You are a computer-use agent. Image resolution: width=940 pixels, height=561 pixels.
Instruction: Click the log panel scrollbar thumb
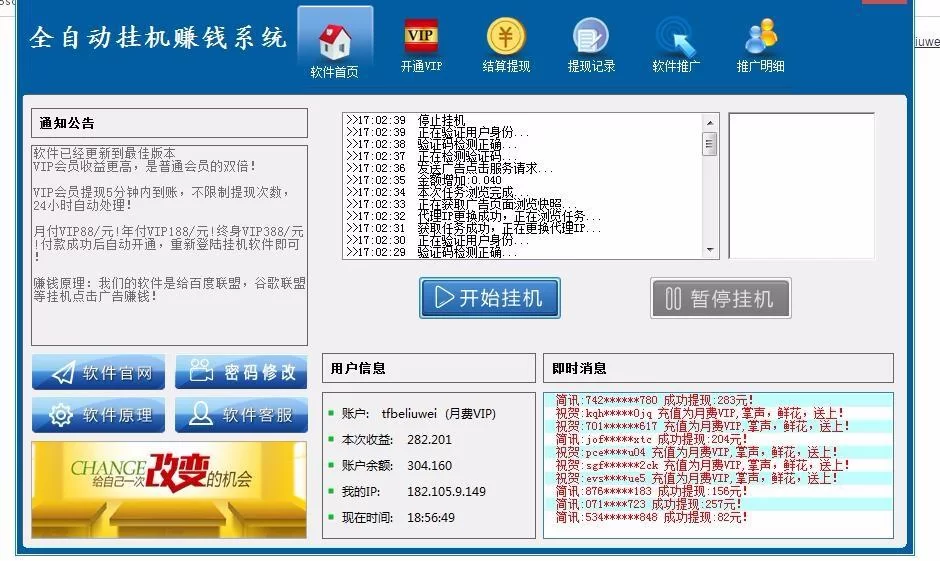point(710,144)
